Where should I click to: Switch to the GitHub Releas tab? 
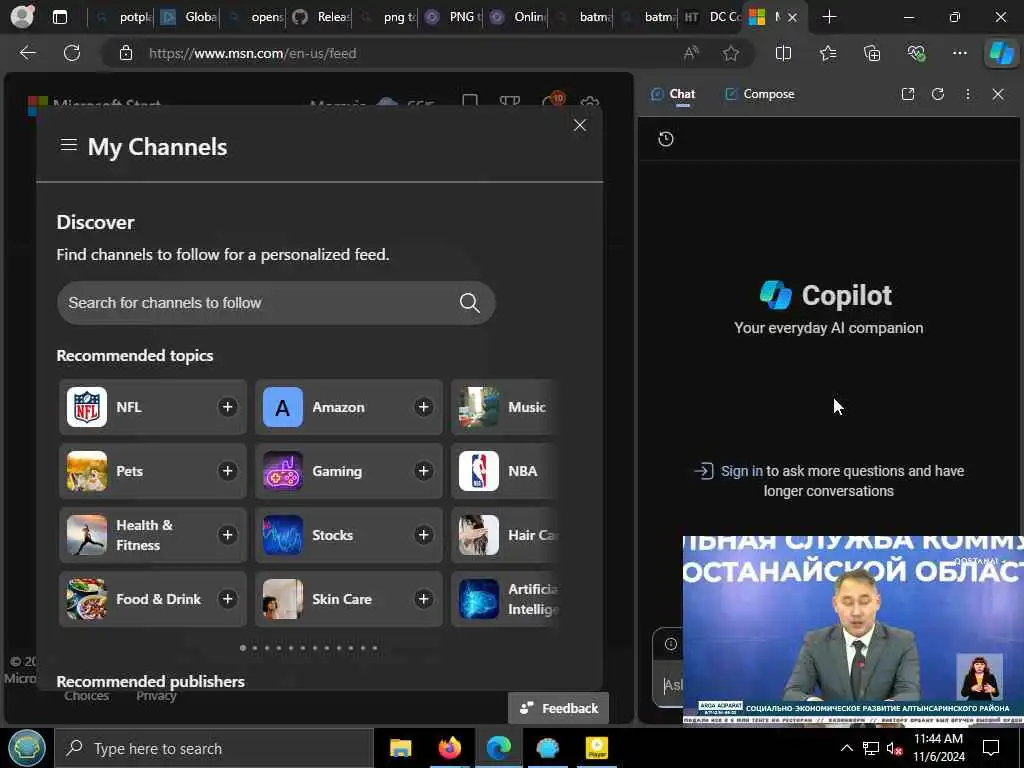tap(321, 17)
